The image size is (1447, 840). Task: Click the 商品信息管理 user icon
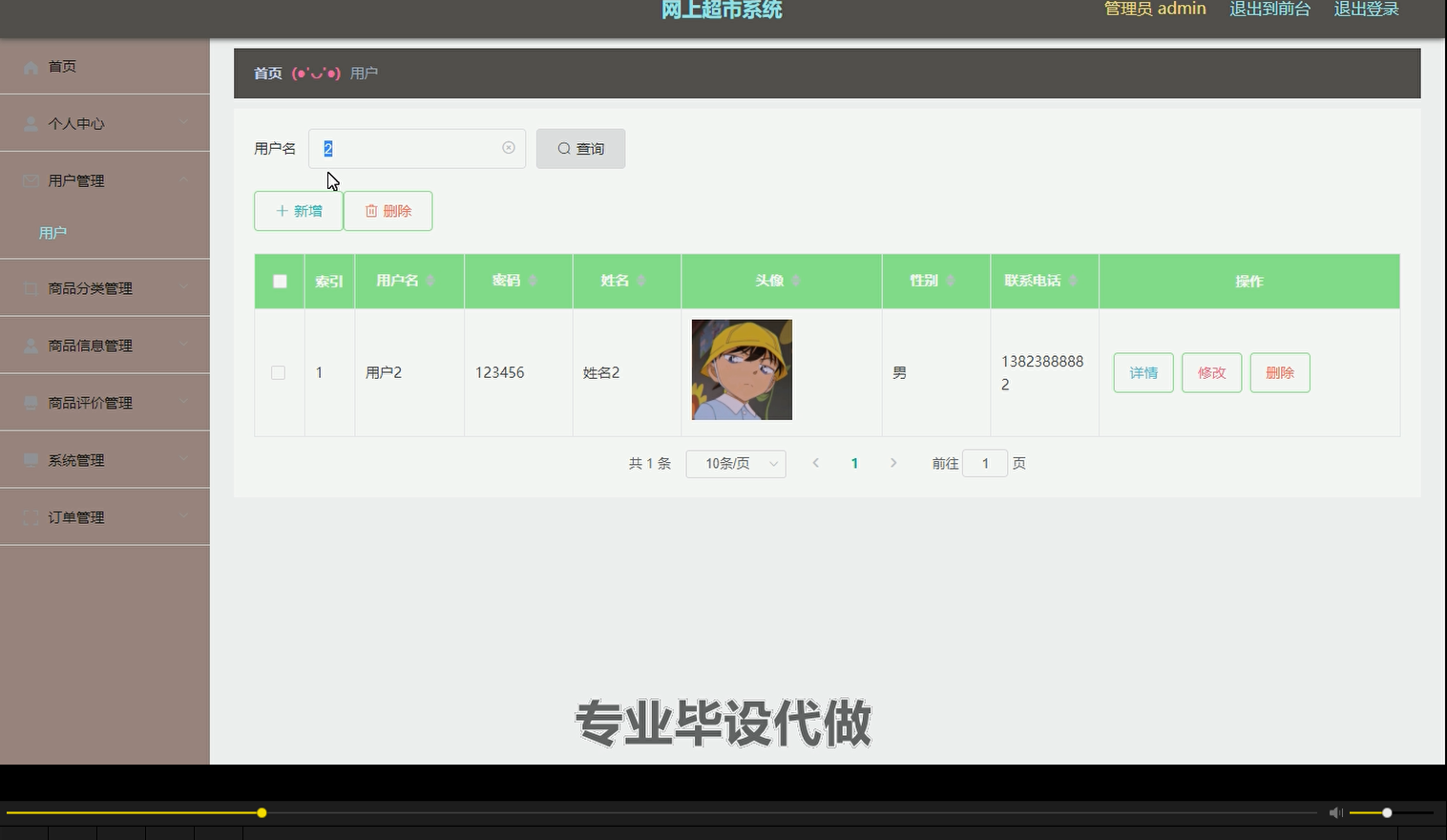point(30,345)
